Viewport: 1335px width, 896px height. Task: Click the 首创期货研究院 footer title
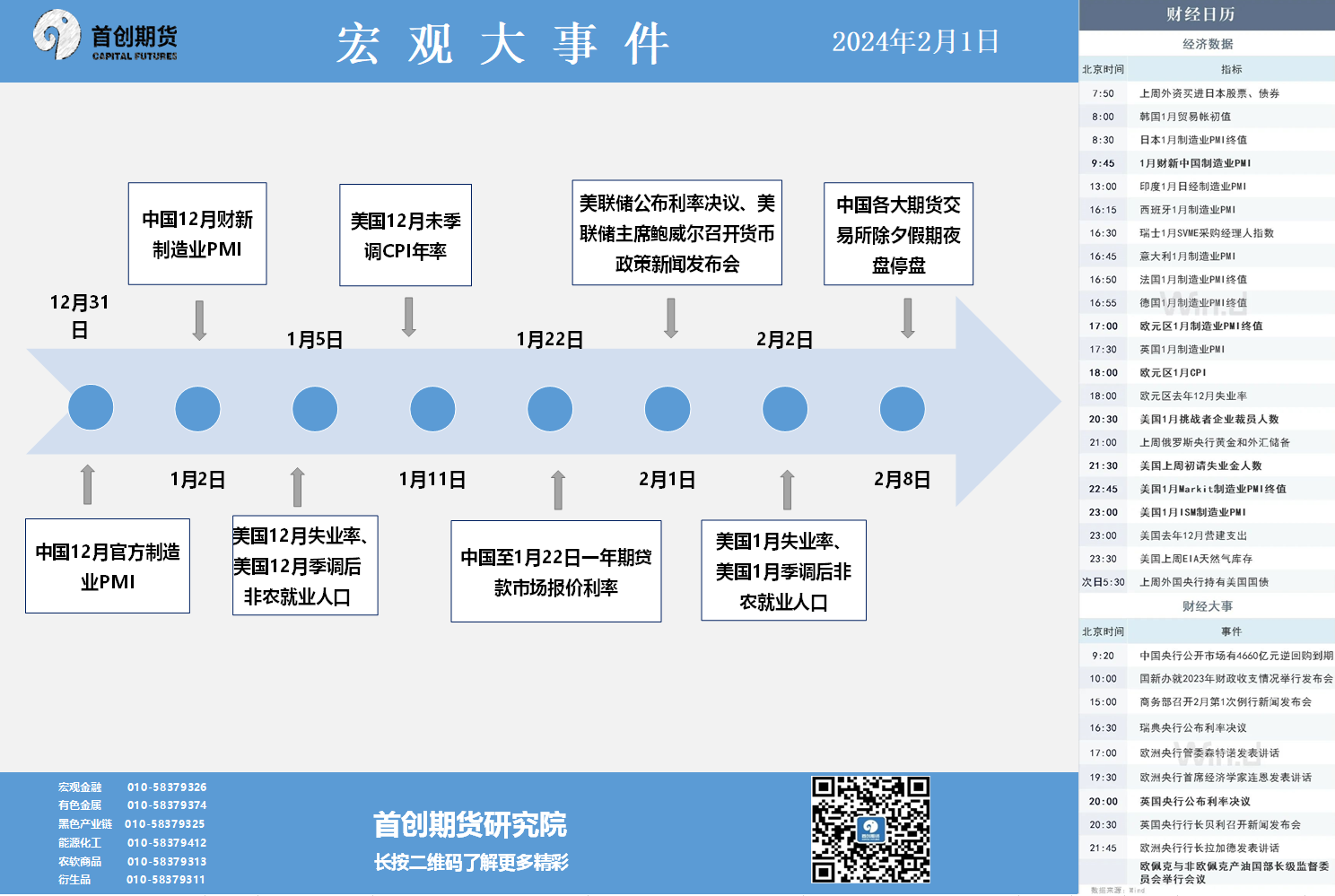[x=470, y=824]
